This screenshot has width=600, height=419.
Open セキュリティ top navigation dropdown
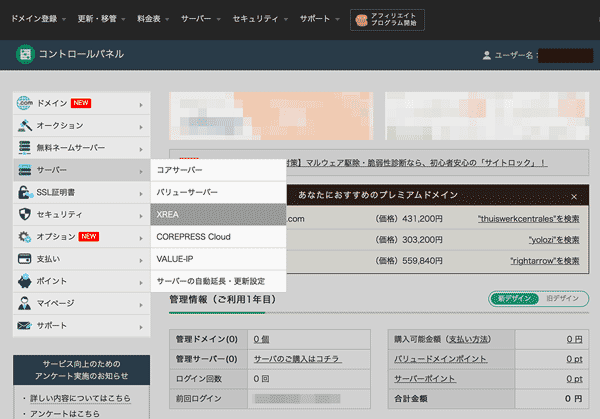(260, 19)
